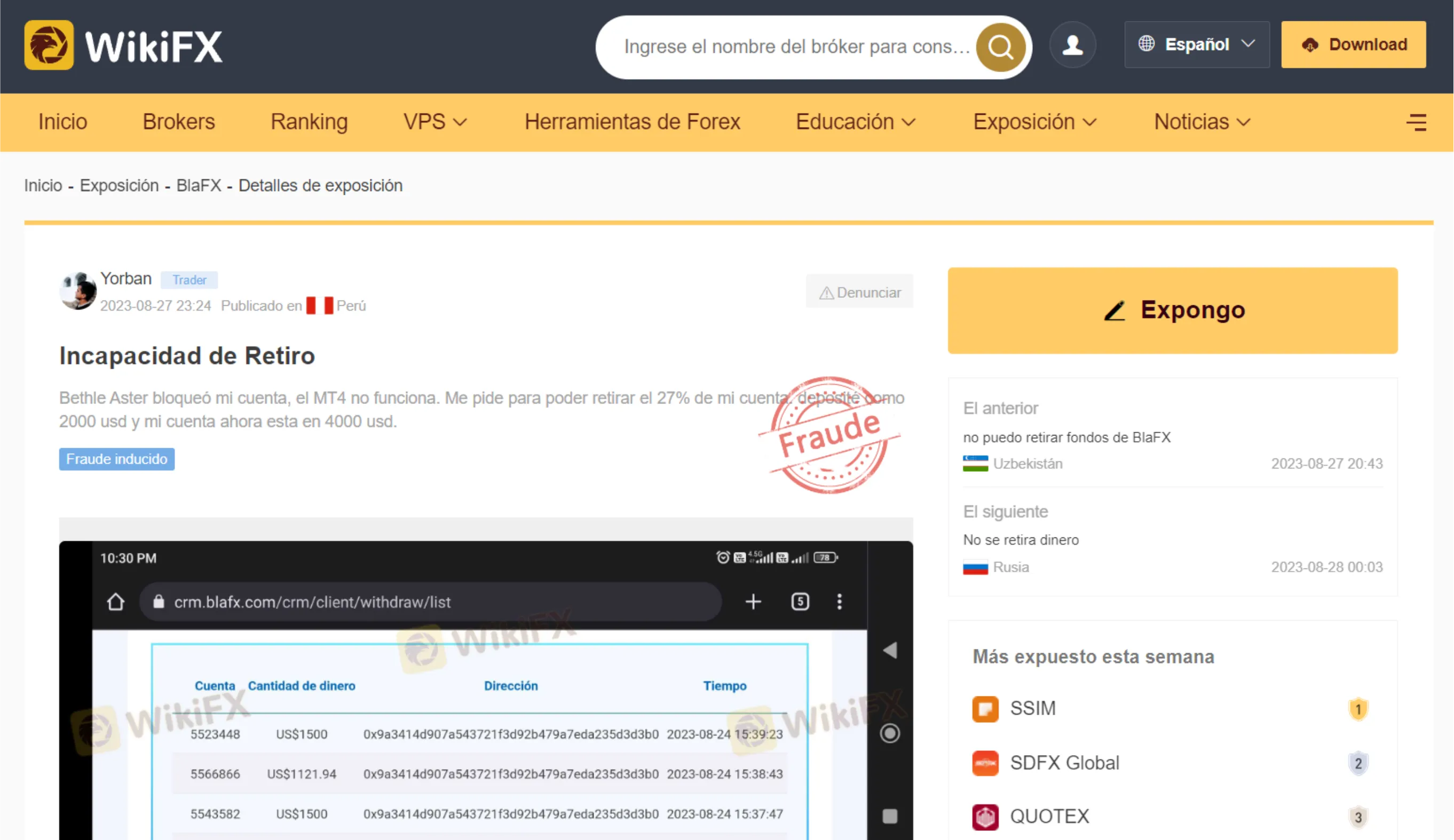Click BlaFX in the breadcrumb
The image size is (1454, 840).
click(x=199, y=185)
